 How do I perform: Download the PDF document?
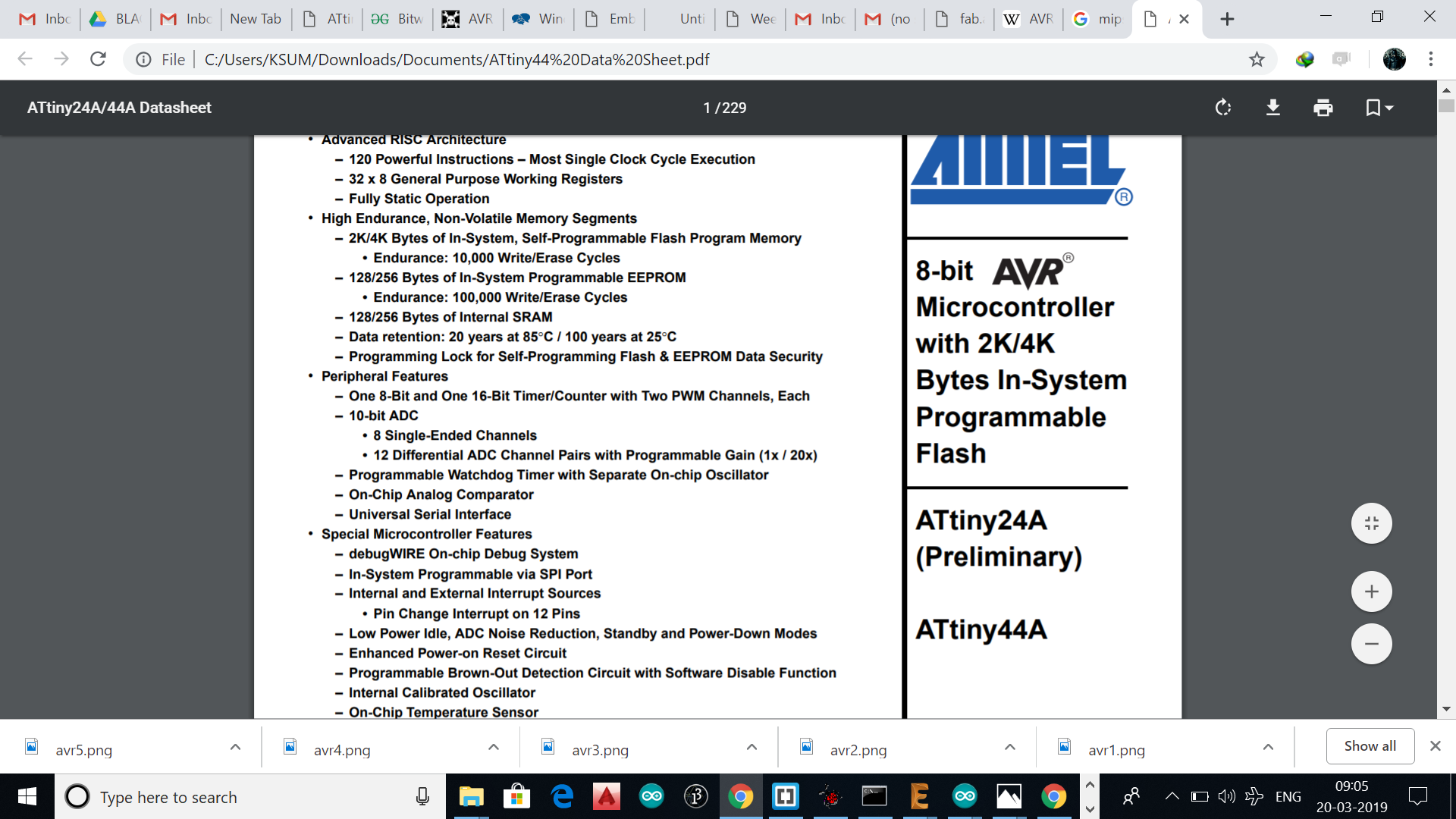[x=1273, y=108]
